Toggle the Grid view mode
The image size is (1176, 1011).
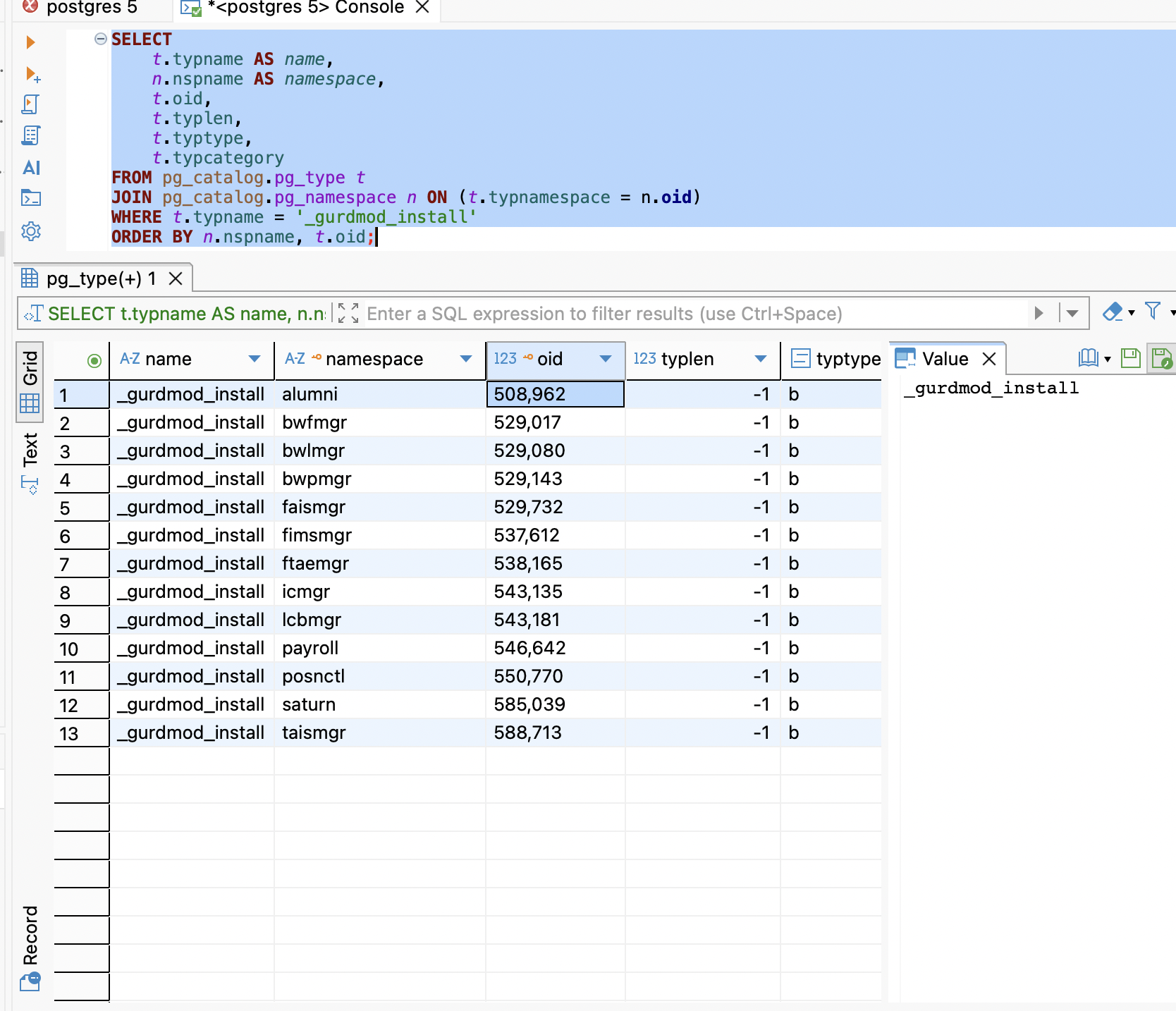tap(30, 381)
